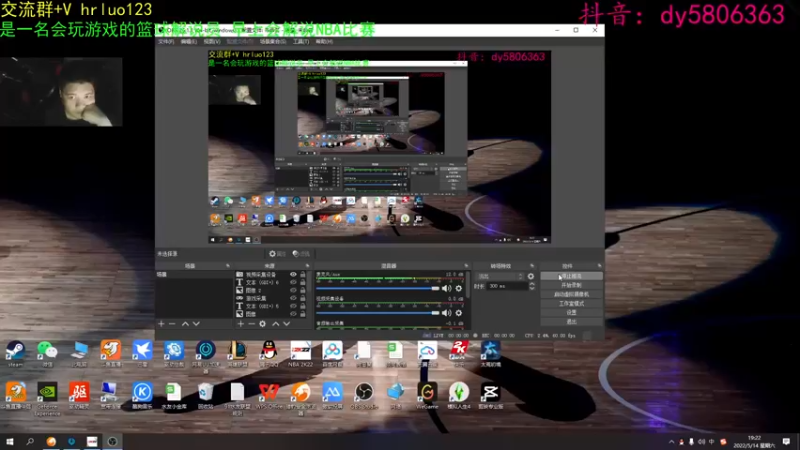Open source properties gear below sources list
Viewport: 800px width, 450px height.
pos(262,323)
